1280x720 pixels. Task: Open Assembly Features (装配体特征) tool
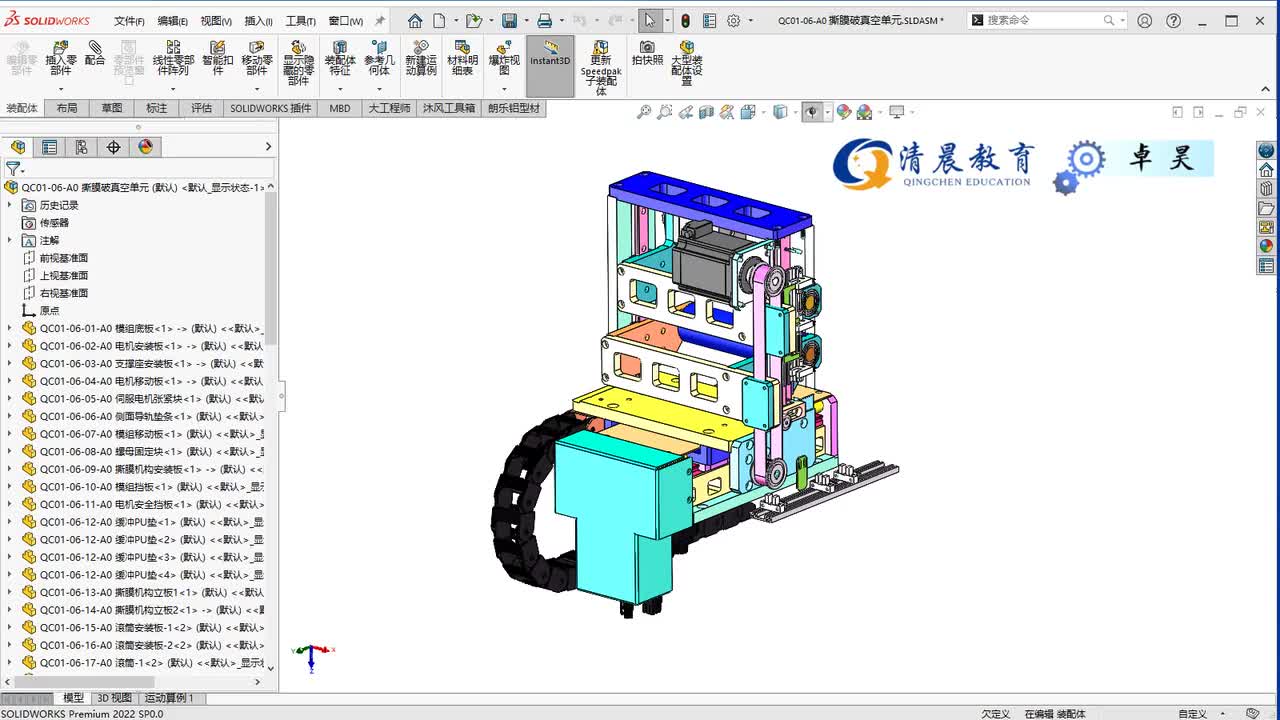click(340, 58)
